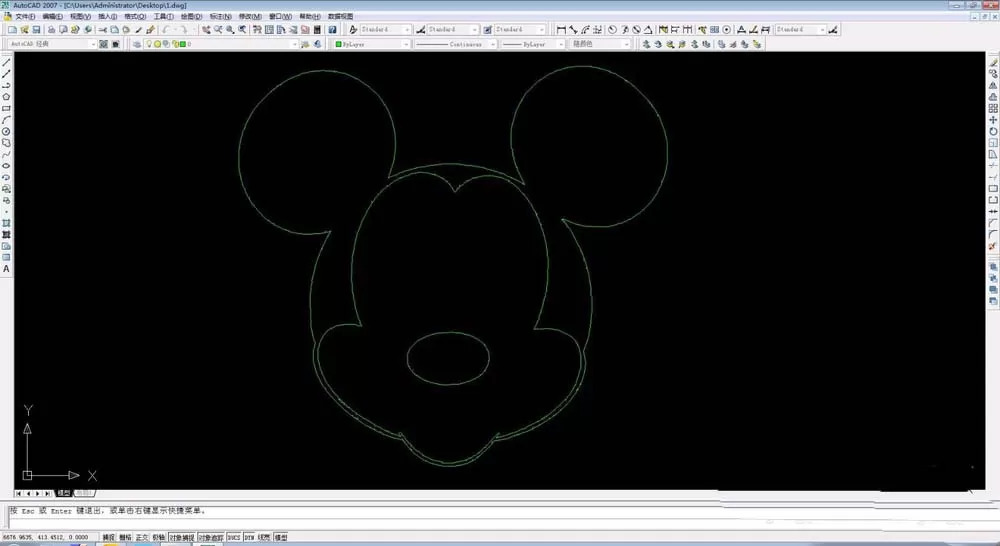Select the Hatch tool in Draw toolbar
The height and width of the screenshot is (546, 1000).
pos(6,223)
